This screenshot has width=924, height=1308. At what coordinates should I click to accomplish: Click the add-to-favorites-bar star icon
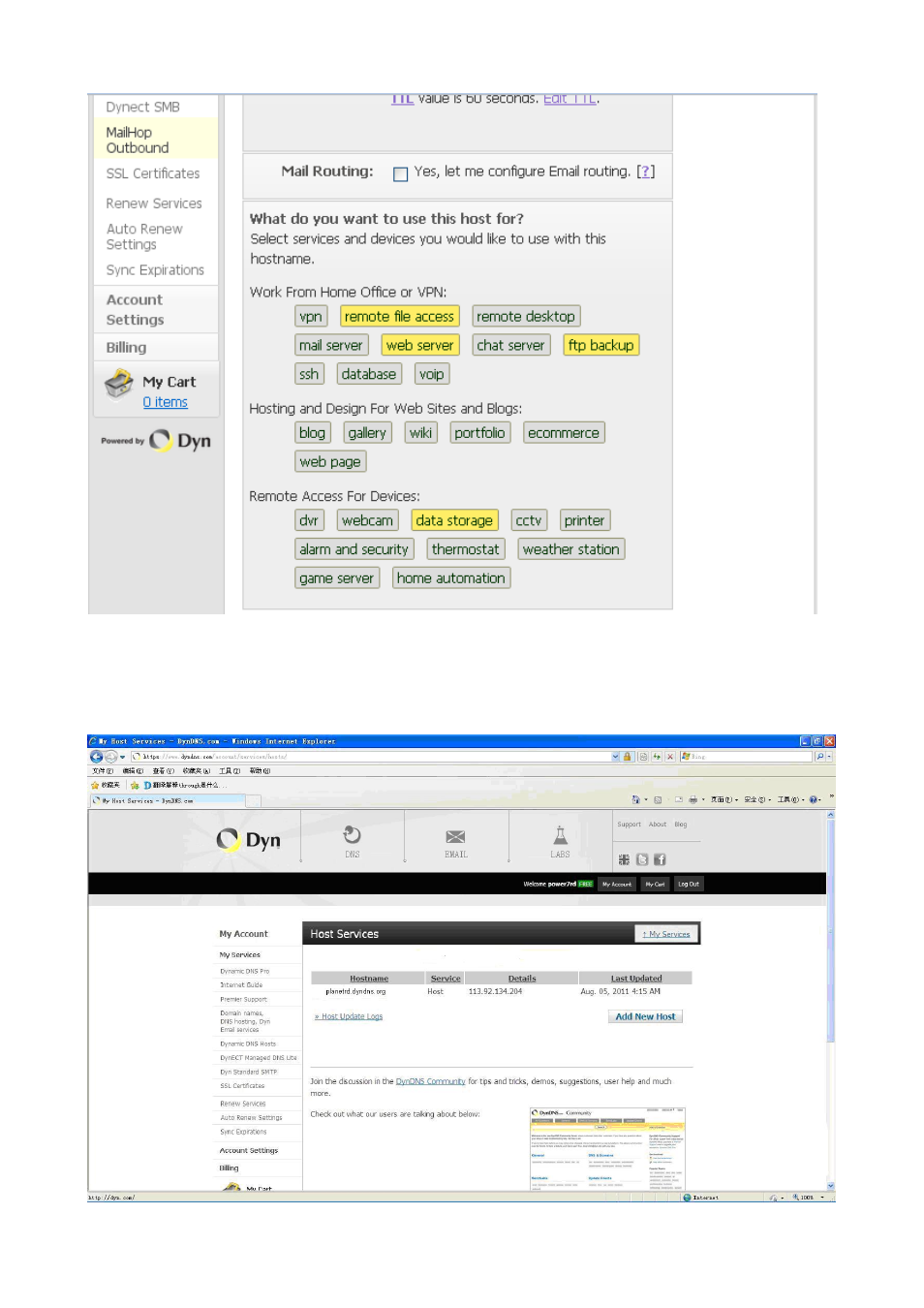(135, 786)
